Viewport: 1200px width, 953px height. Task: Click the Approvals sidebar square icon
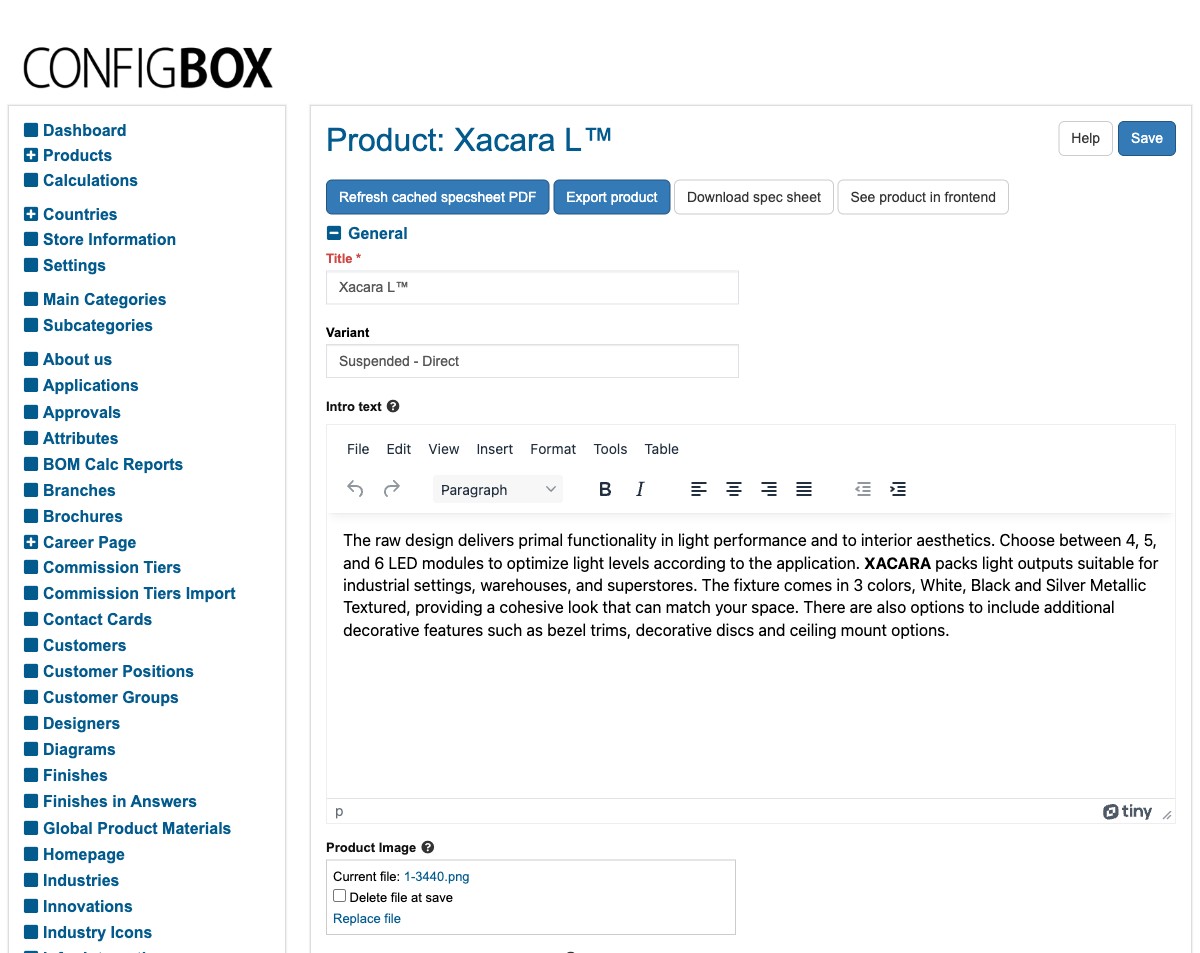[x=31, y=413]
